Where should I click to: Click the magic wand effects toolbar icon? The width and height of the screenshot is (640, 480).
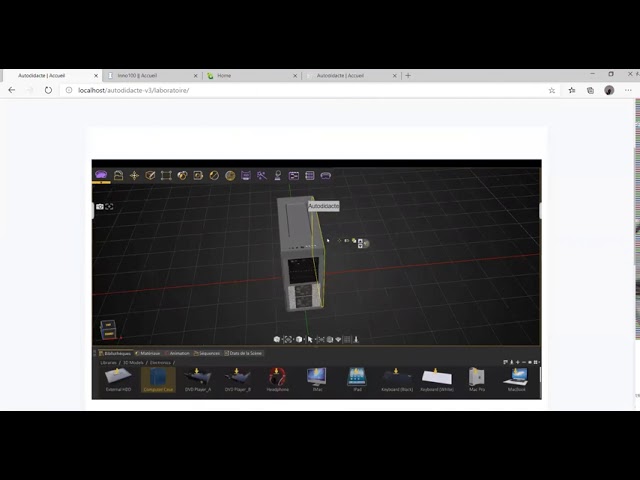click(262, 176)
